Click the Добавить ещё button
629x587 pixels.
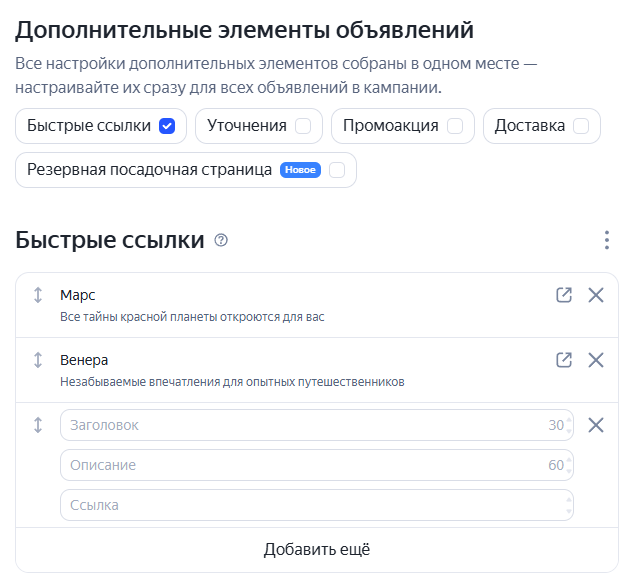[x=317, y=549]
